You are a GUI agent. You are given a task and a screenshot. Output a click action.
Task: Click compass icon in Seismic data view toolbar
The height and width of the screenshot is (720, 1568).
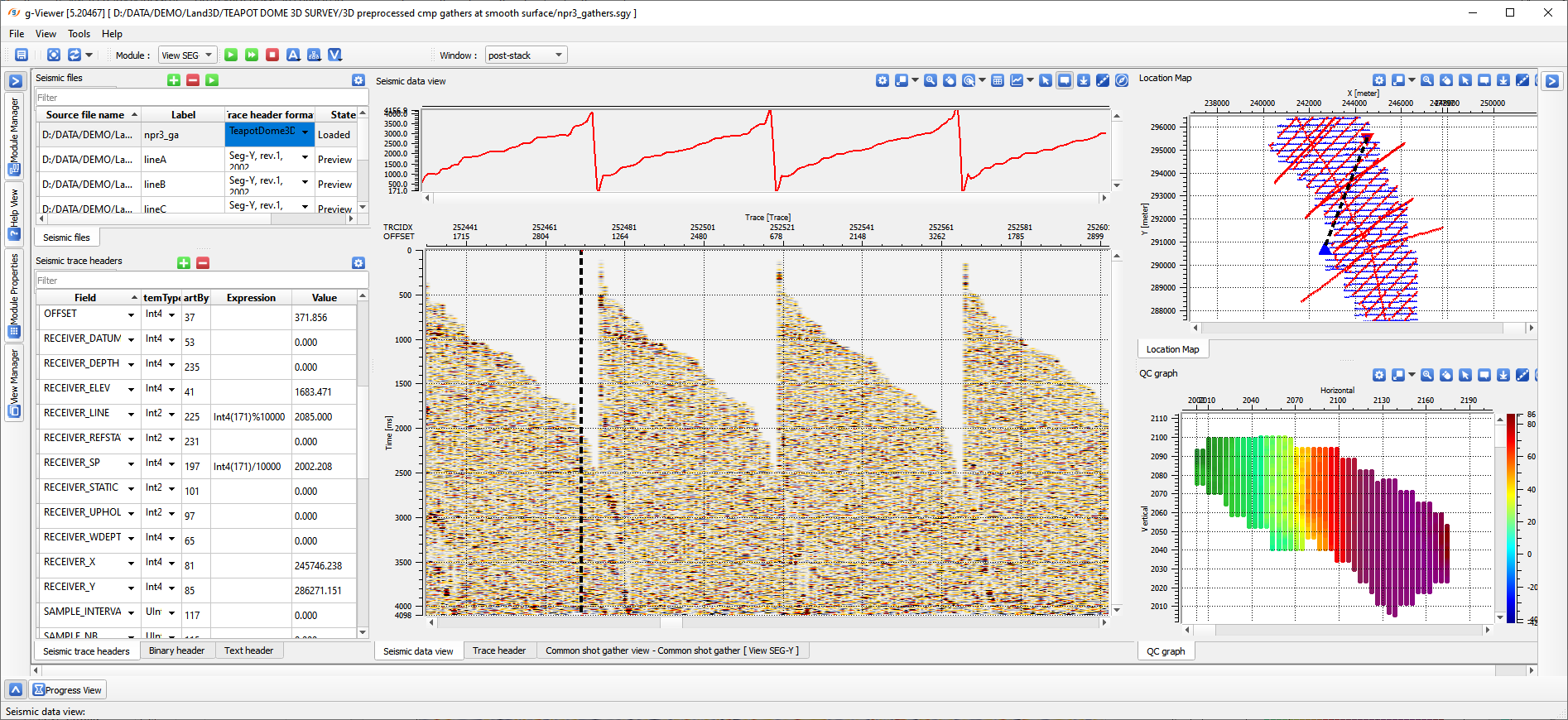(x=1122, y=80)
